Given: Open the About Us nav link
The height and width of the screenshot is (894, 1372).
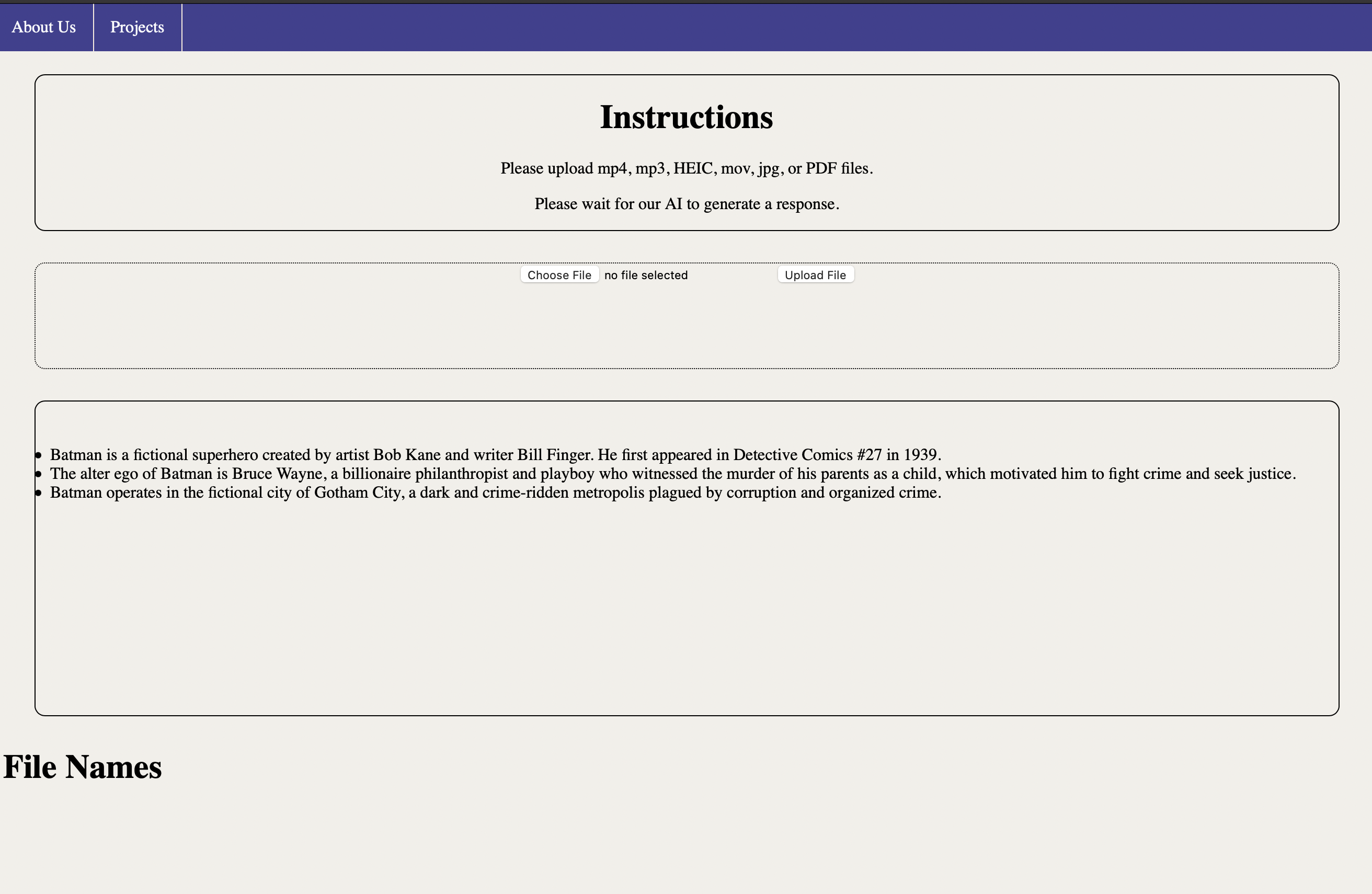Looking at the screenshot, I should [44, 27].
